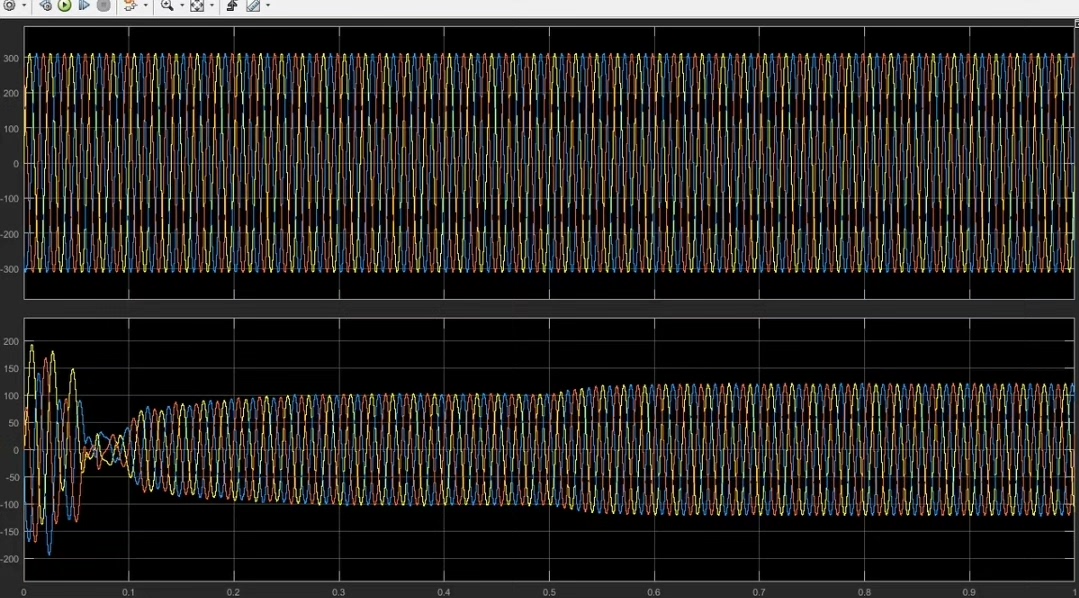
Task: Expand the dropdown next to highlight block icon
Action: tap(145, 6)
